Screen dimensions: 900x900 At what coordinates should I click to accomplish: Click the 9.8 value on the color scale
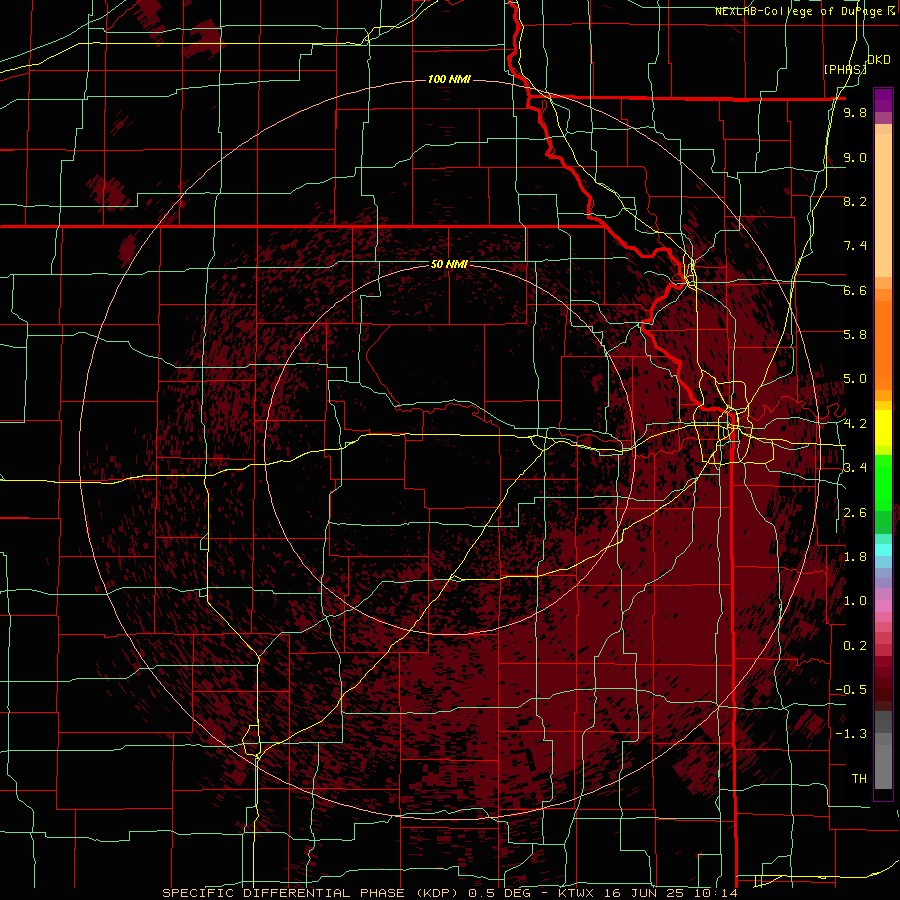[x=855, y=112]
